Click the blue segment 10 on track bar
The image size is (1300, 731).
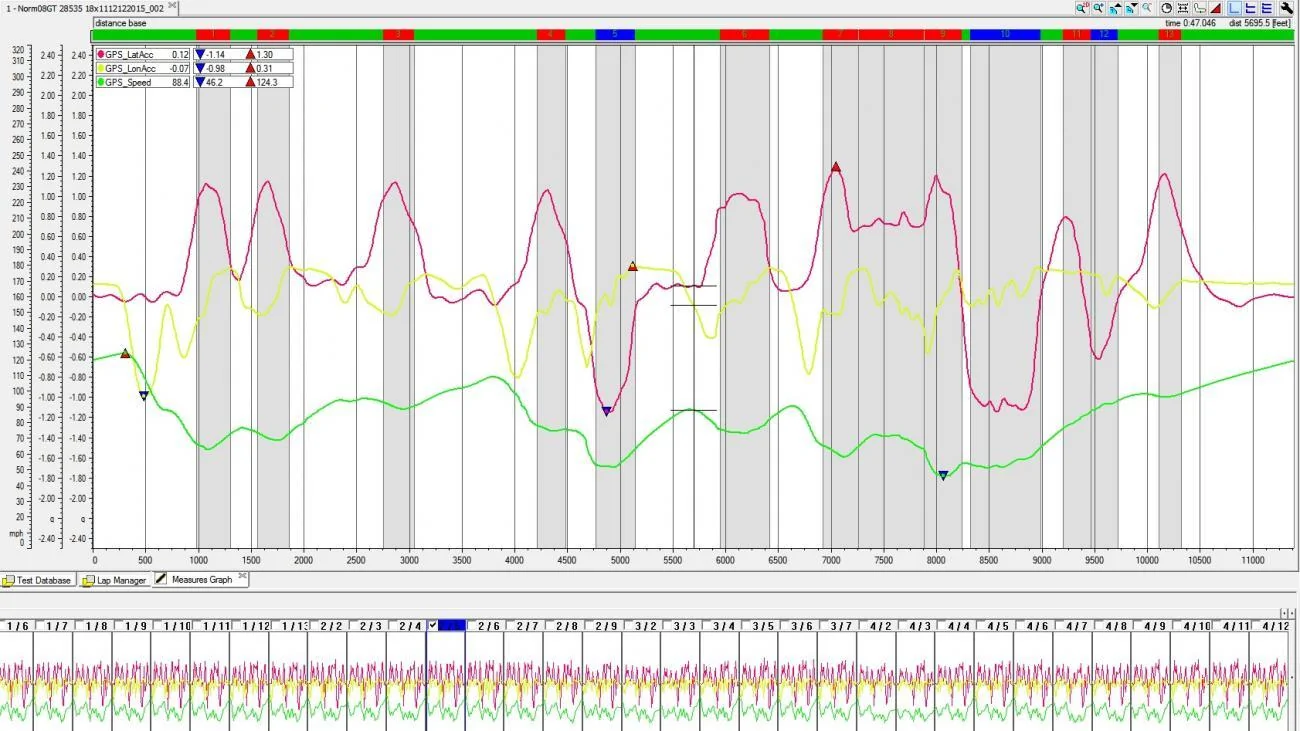(x=1004, y=34)
